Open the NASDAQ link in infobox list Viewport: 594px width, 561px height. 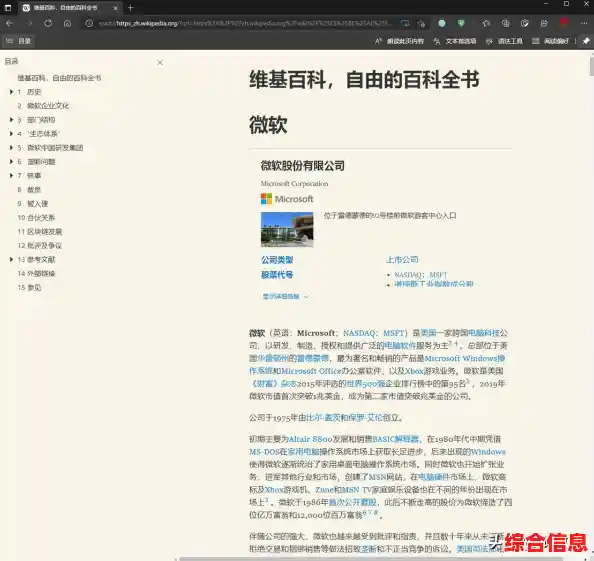pos(408,275)
